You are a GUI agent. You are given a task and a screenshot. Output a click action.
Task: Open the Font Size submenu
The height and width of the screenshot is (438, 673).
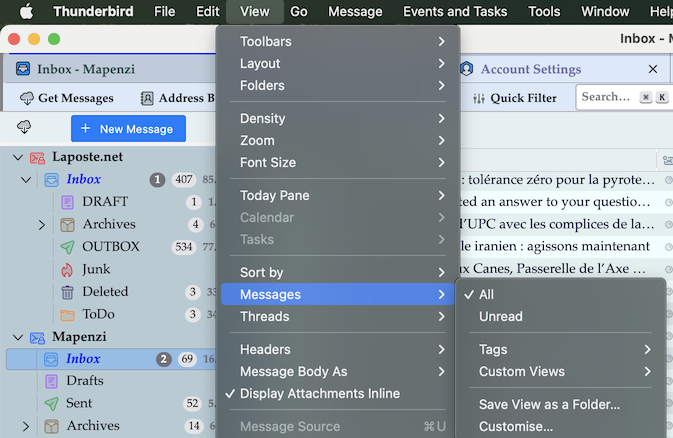(337, 162)
